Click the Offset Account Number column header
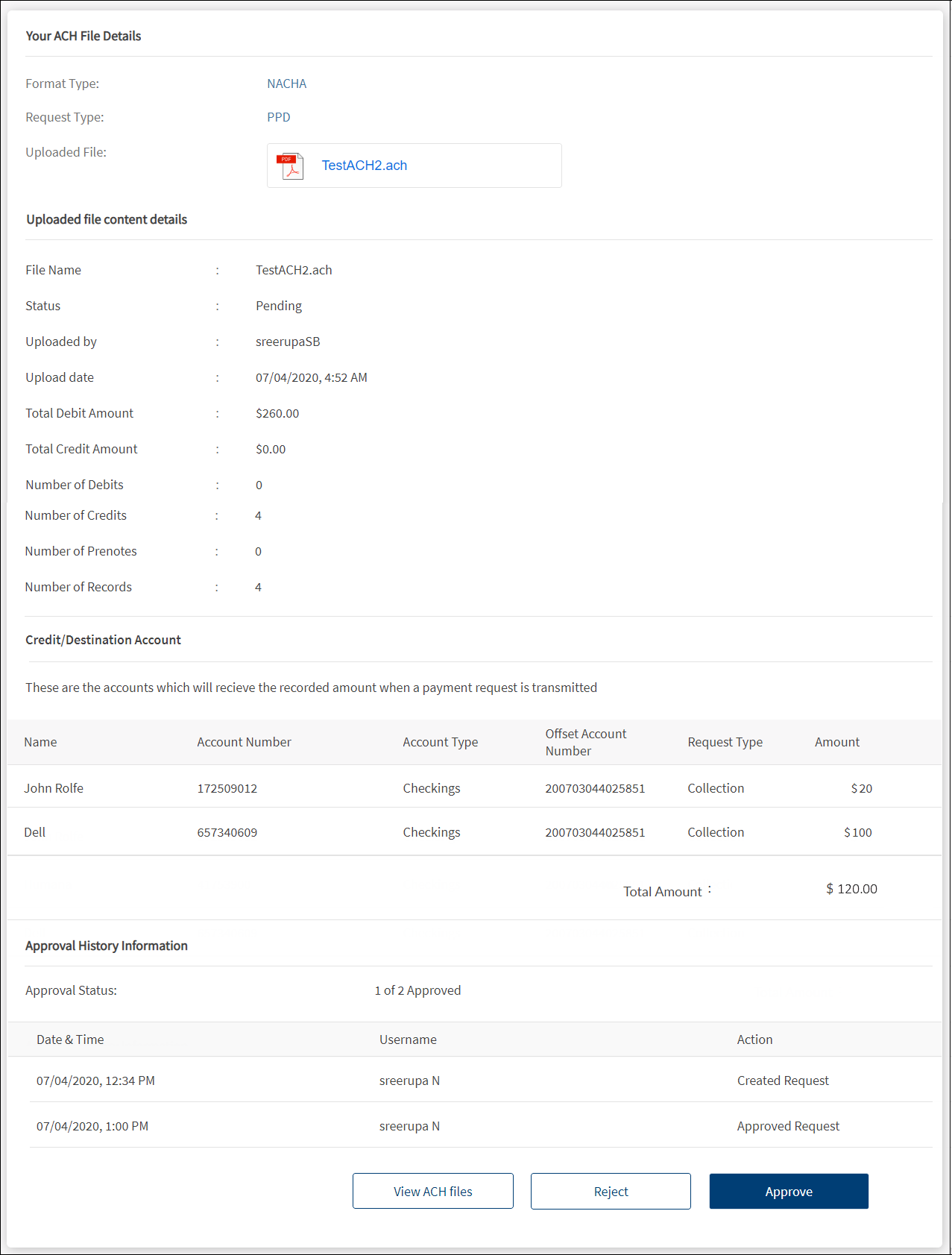Screen dimensions: 952x1255 pyautogui.click(x=585, y=742)
